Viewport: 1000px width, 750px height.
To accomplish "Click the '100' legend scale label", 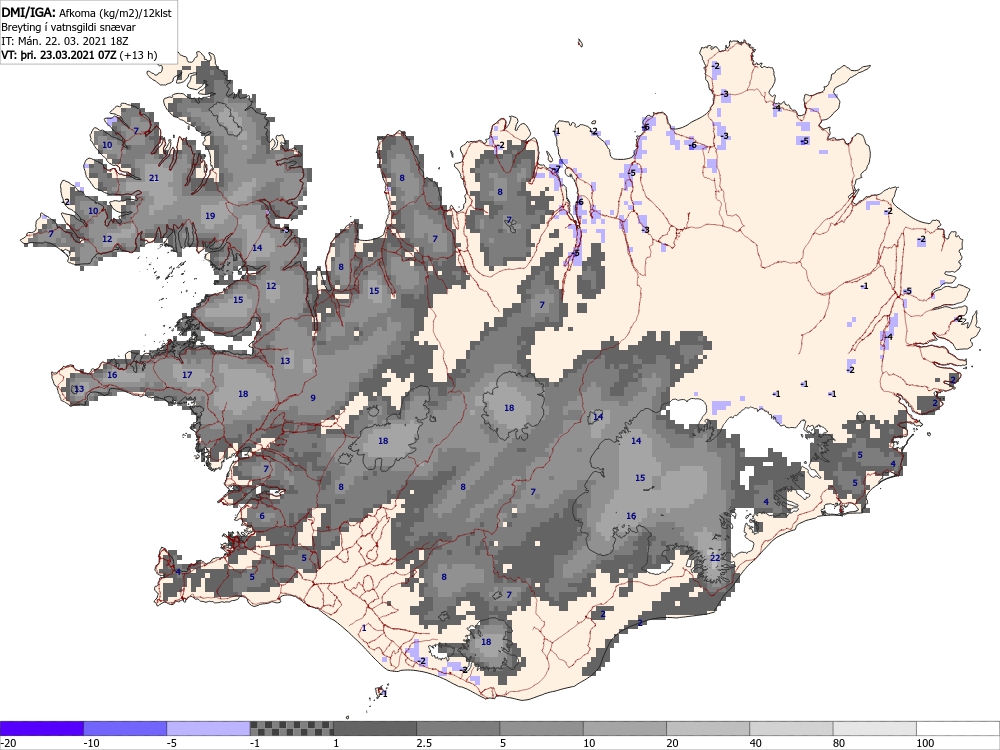I will [925, 743].
